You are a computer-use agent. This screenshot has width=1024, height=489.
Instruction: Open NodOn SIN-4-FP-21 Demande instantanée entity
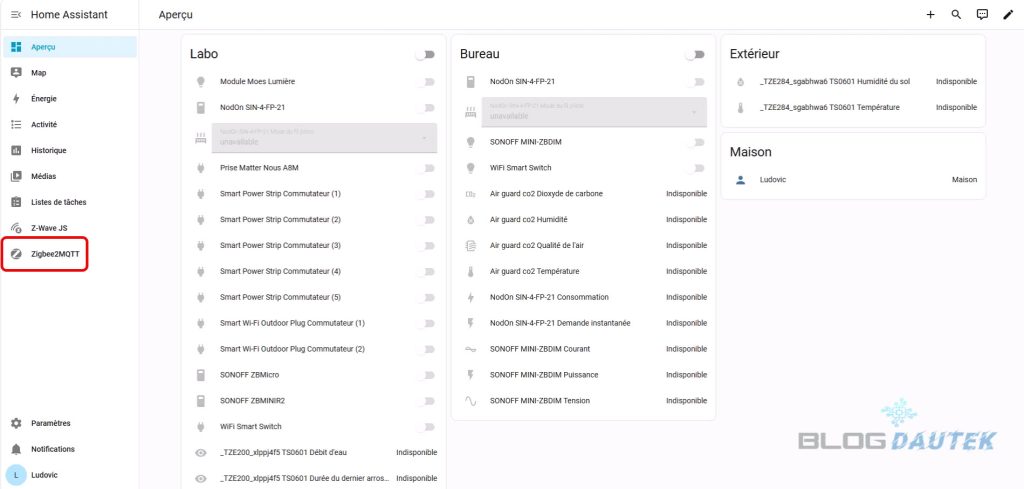point(560,323)
